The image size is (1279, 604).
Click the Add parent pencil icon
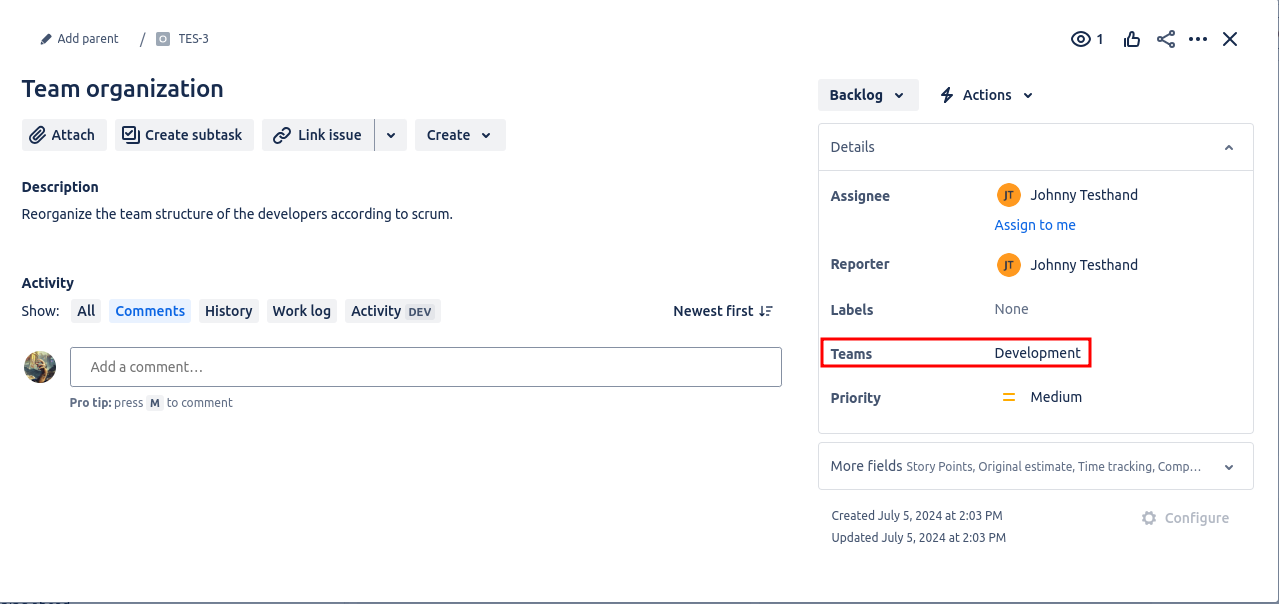pos(46,39)
